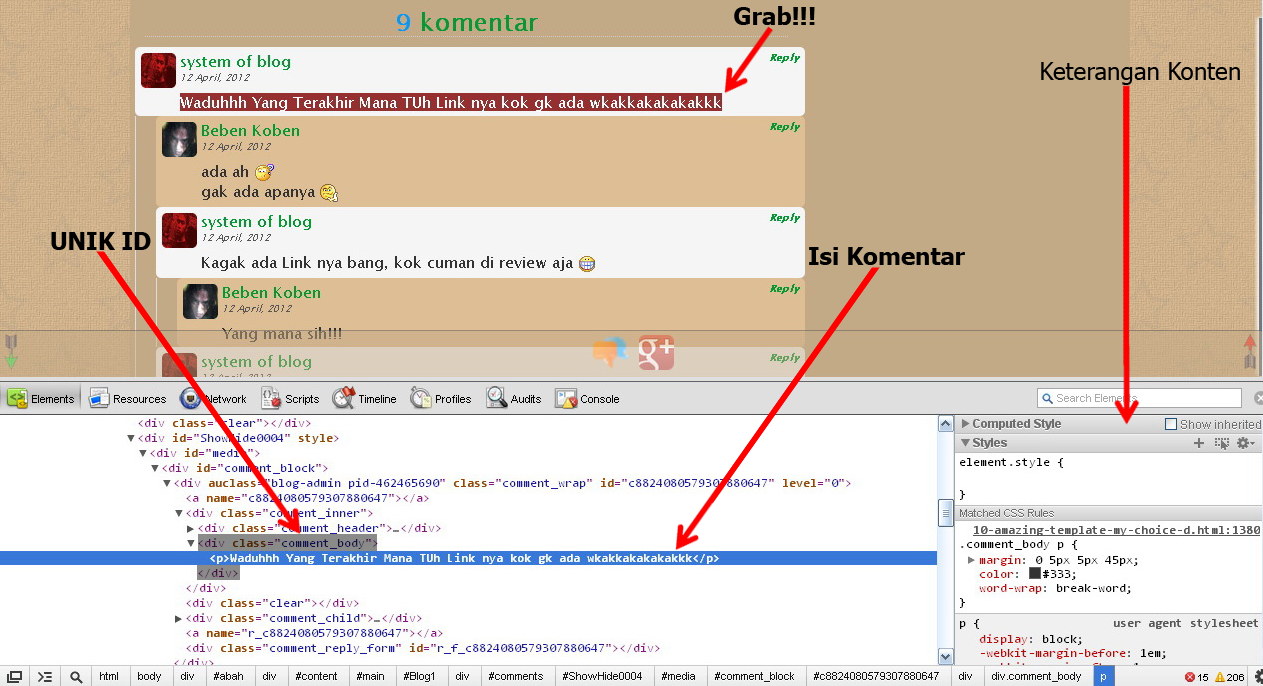Collapse the div id media node

click(x=144, y=453)
